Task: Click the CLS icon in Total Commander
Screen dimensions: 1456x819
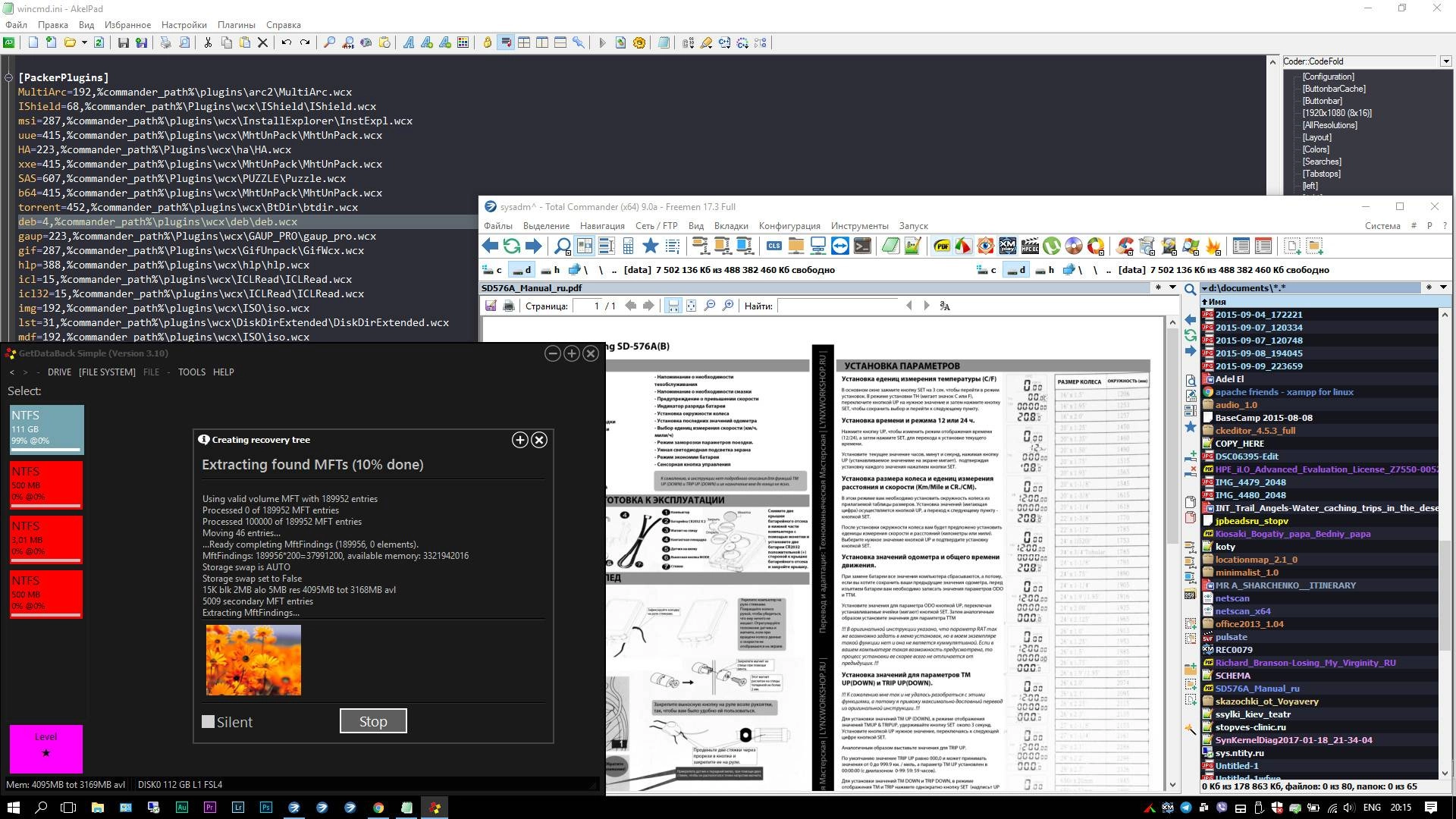Action: point(774,246)
